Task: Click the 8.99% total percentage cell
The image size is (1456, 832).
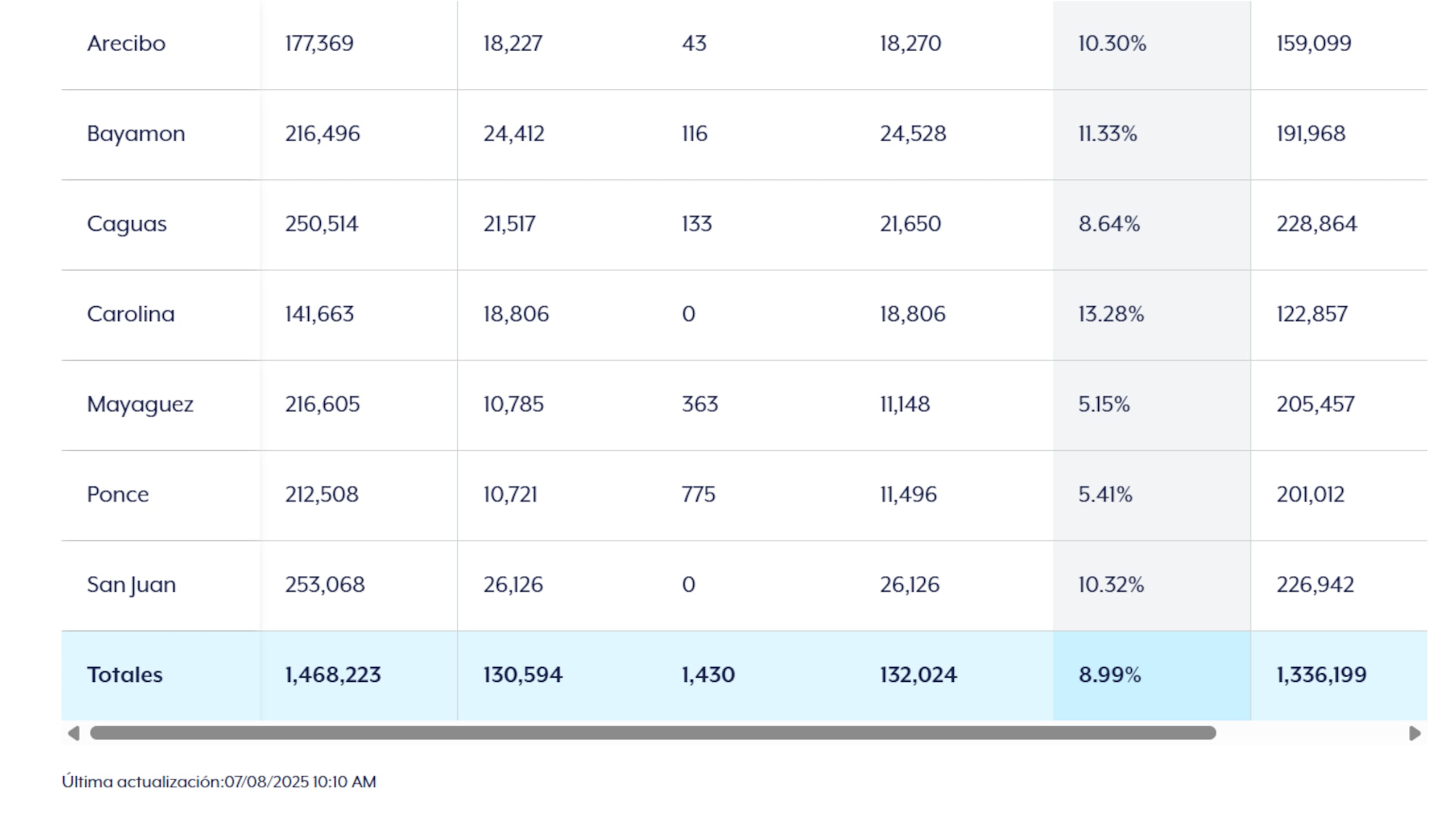Action: [x=1110, y=675]
